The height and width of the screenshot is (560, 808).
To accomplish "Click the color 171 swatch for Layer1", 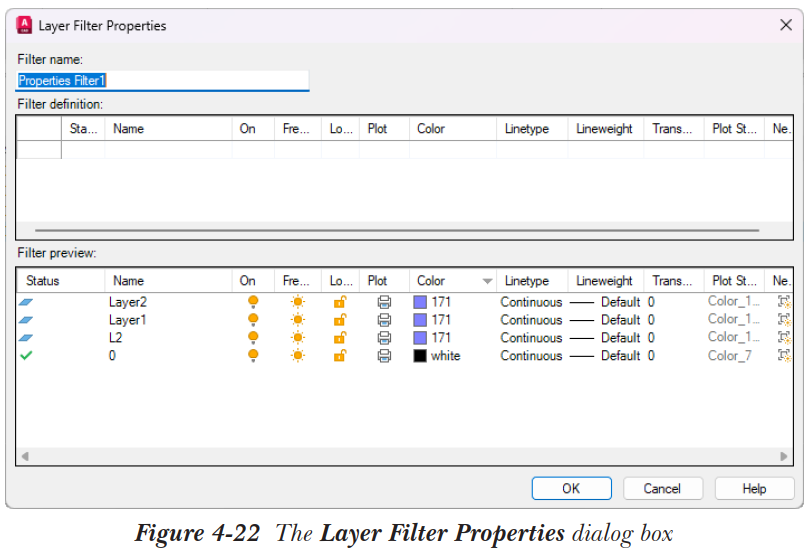I will pyautogui.click(x=420, y=320).
